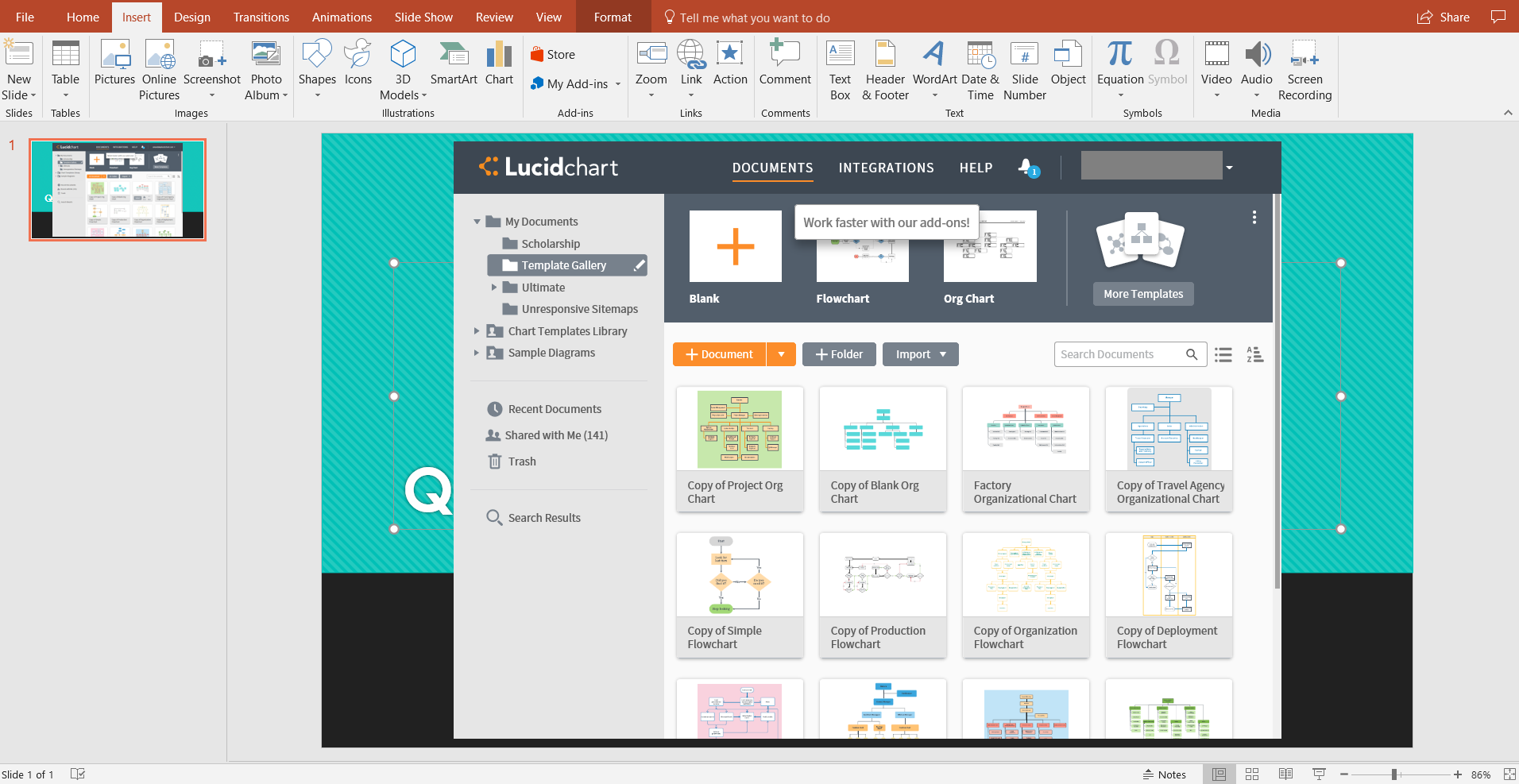The height and width of the screenshot is (784, 1519).
Task: Switch to Normal view in status bar
Action: coord(1219,774)
